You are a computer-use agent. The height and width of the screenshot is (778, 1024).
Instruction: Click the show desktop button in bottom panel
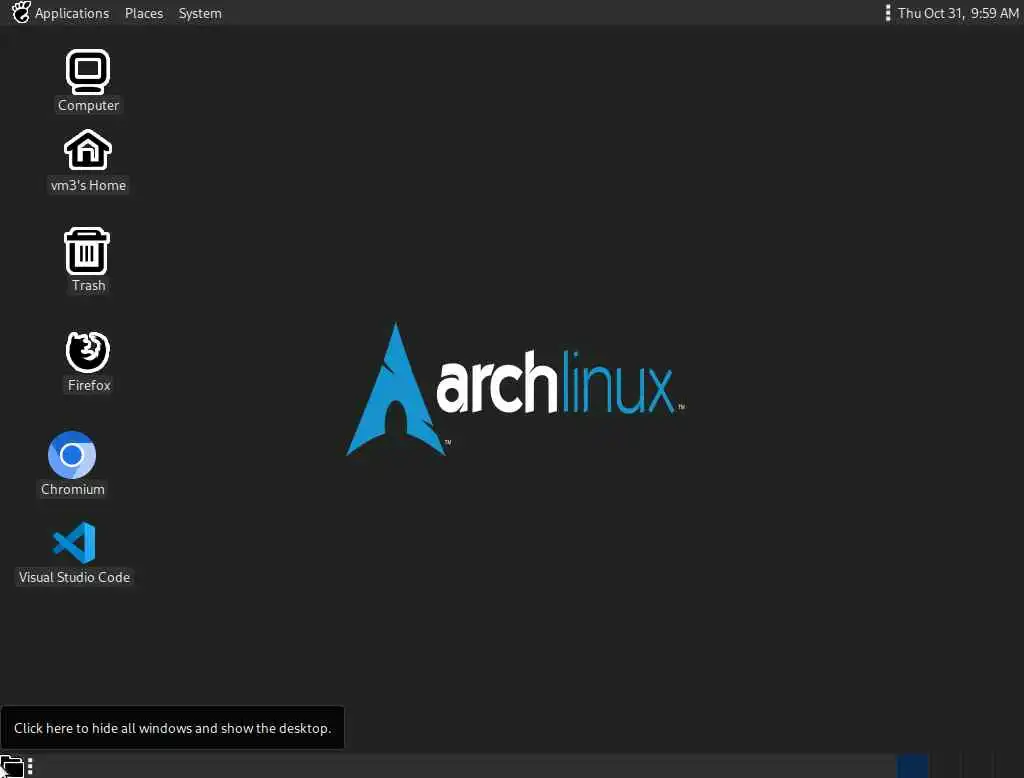tap(12, 767)
